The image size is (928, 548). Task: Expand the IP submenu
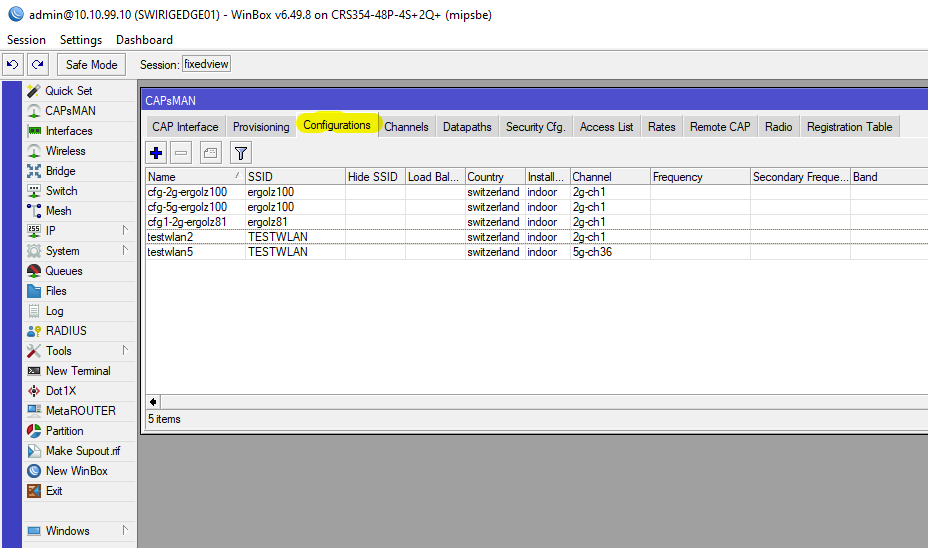click(50, 231)
